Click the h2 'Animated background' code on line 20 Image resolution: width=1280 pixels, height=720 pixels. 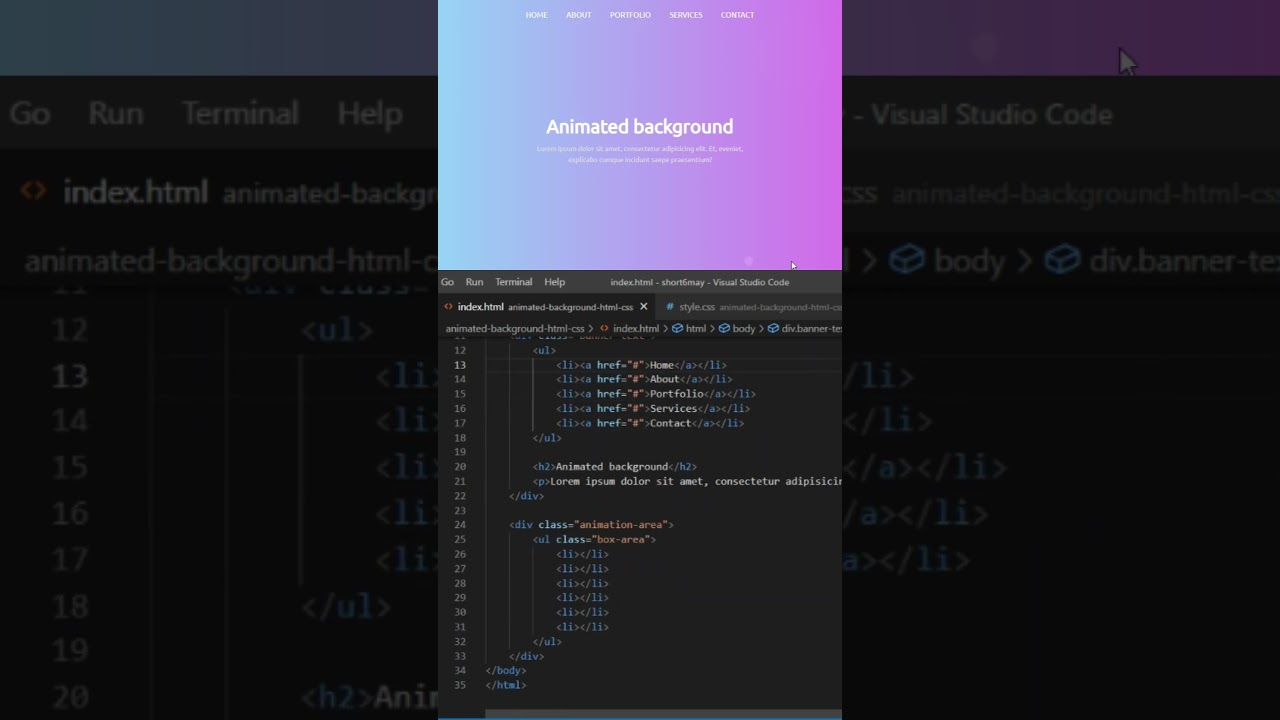click(x=615, y=467)
